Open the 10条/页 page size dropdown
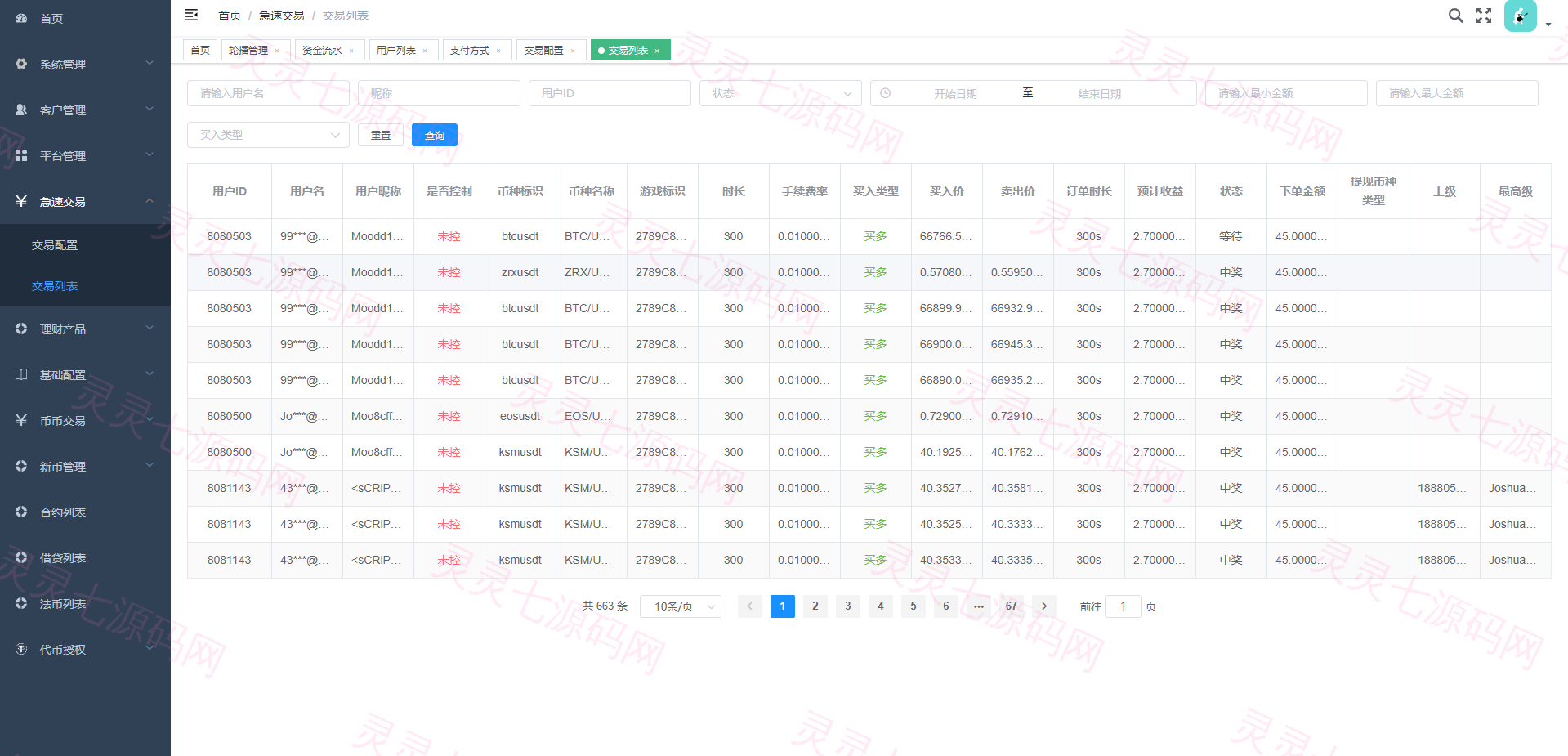Viewport: 1568px width, 756px height. coord(681,606)
